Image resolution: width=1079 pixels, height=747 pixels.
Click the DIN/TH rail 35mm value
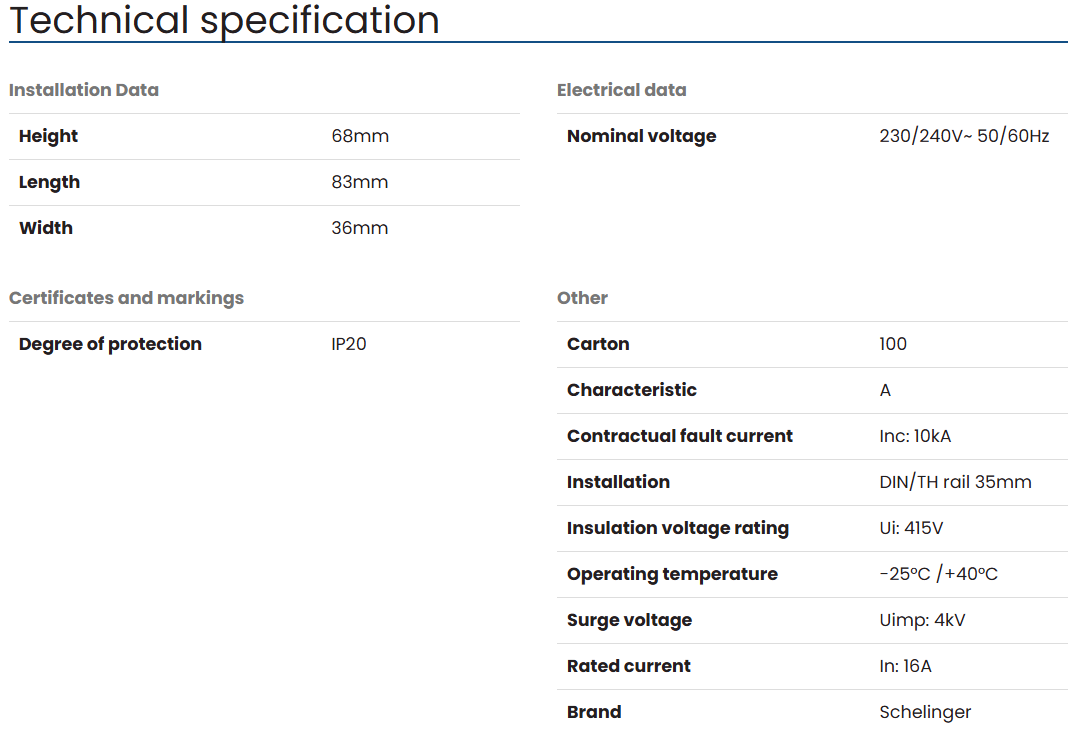955,482
